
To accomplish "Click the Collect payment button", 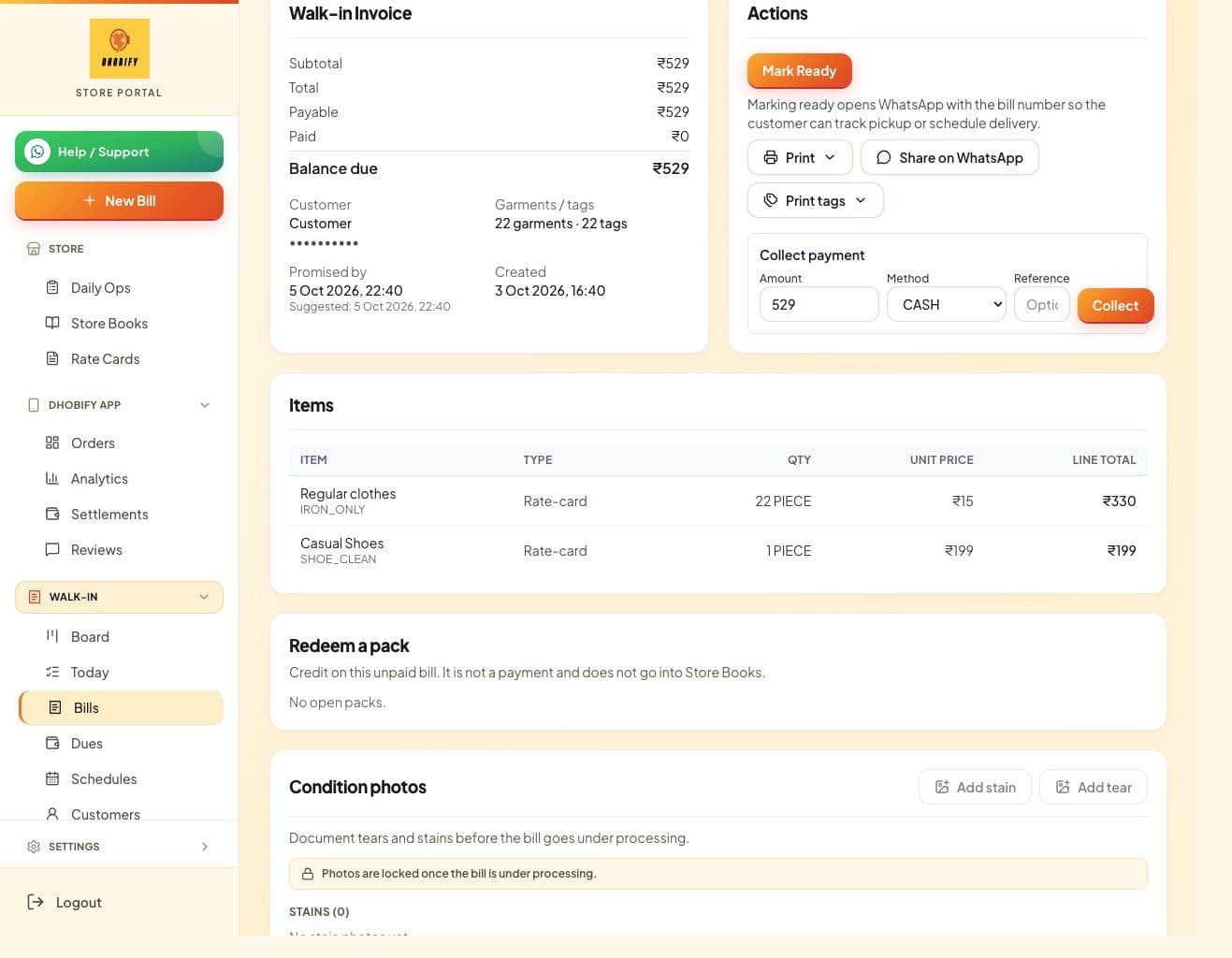I will 1115,305.
